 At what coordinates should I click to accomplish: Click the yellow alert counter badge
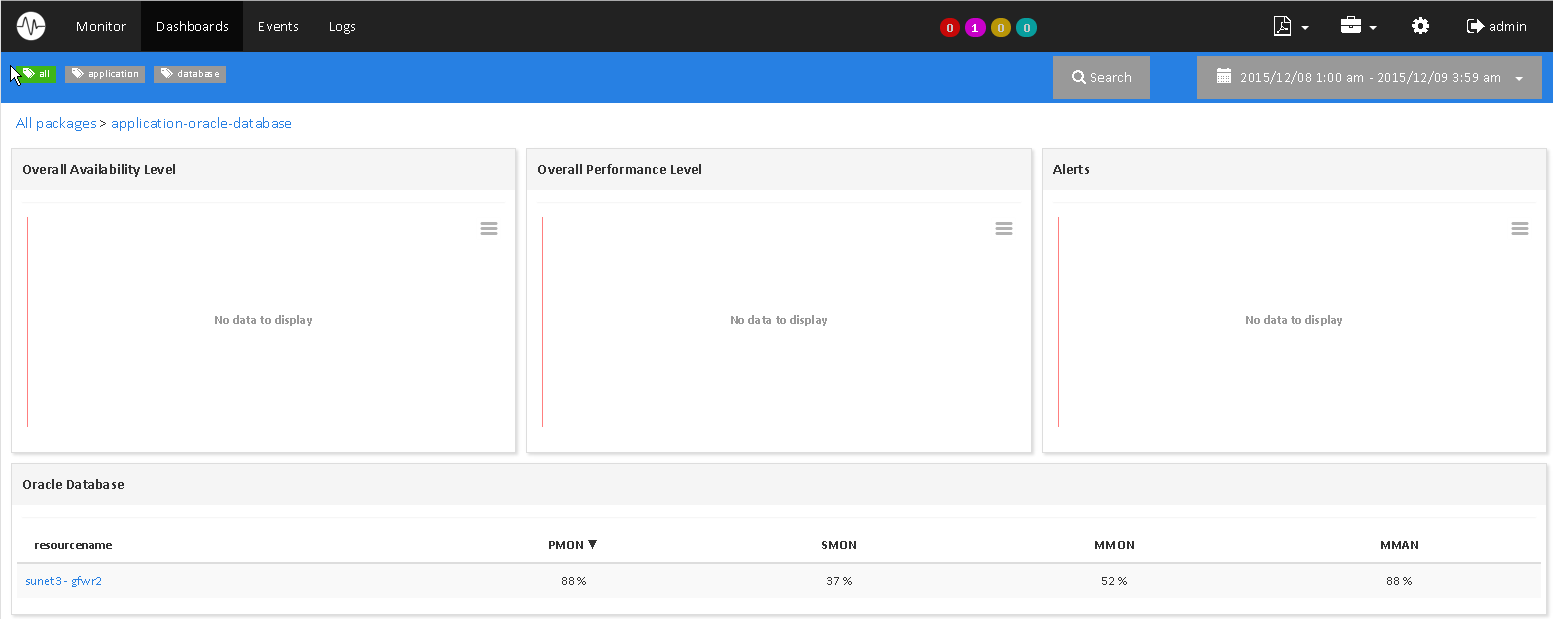(x=1001, y=28)
